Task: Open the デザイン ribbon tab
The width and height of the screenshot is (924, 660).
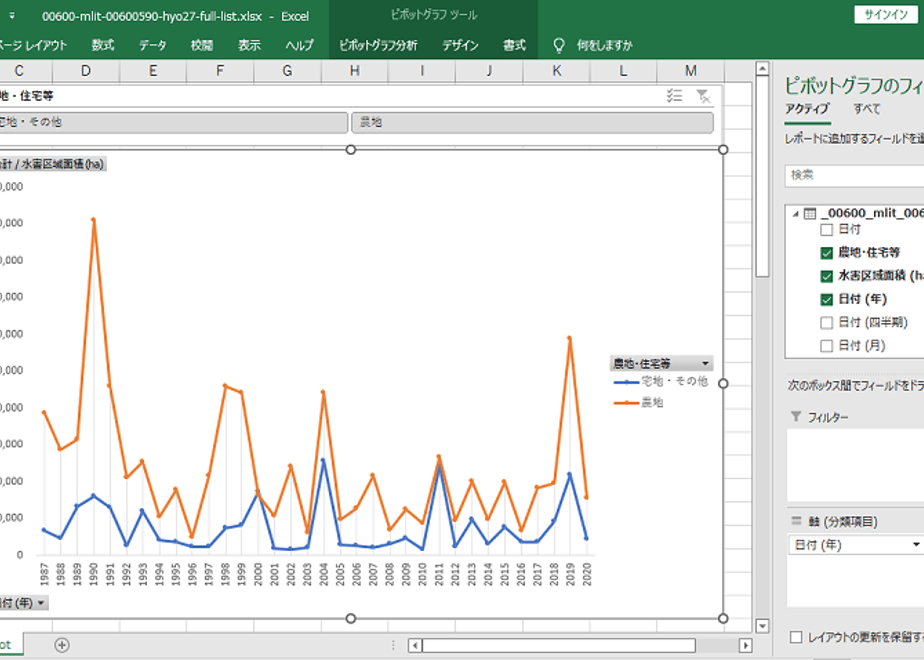Action: [x=460, y=45]
